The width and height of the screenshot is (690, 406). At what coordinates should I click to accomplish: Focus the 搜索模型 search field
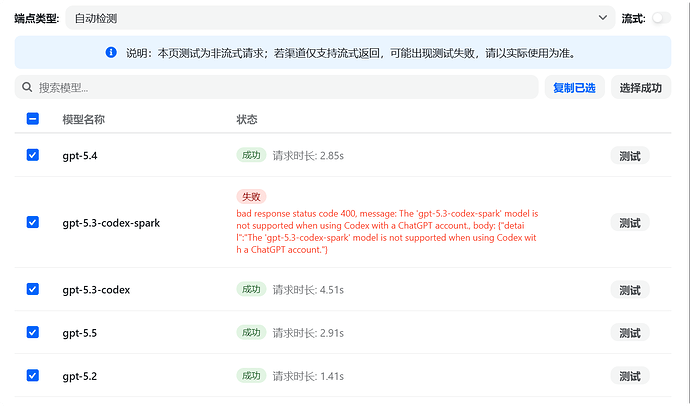click(276, 87)
